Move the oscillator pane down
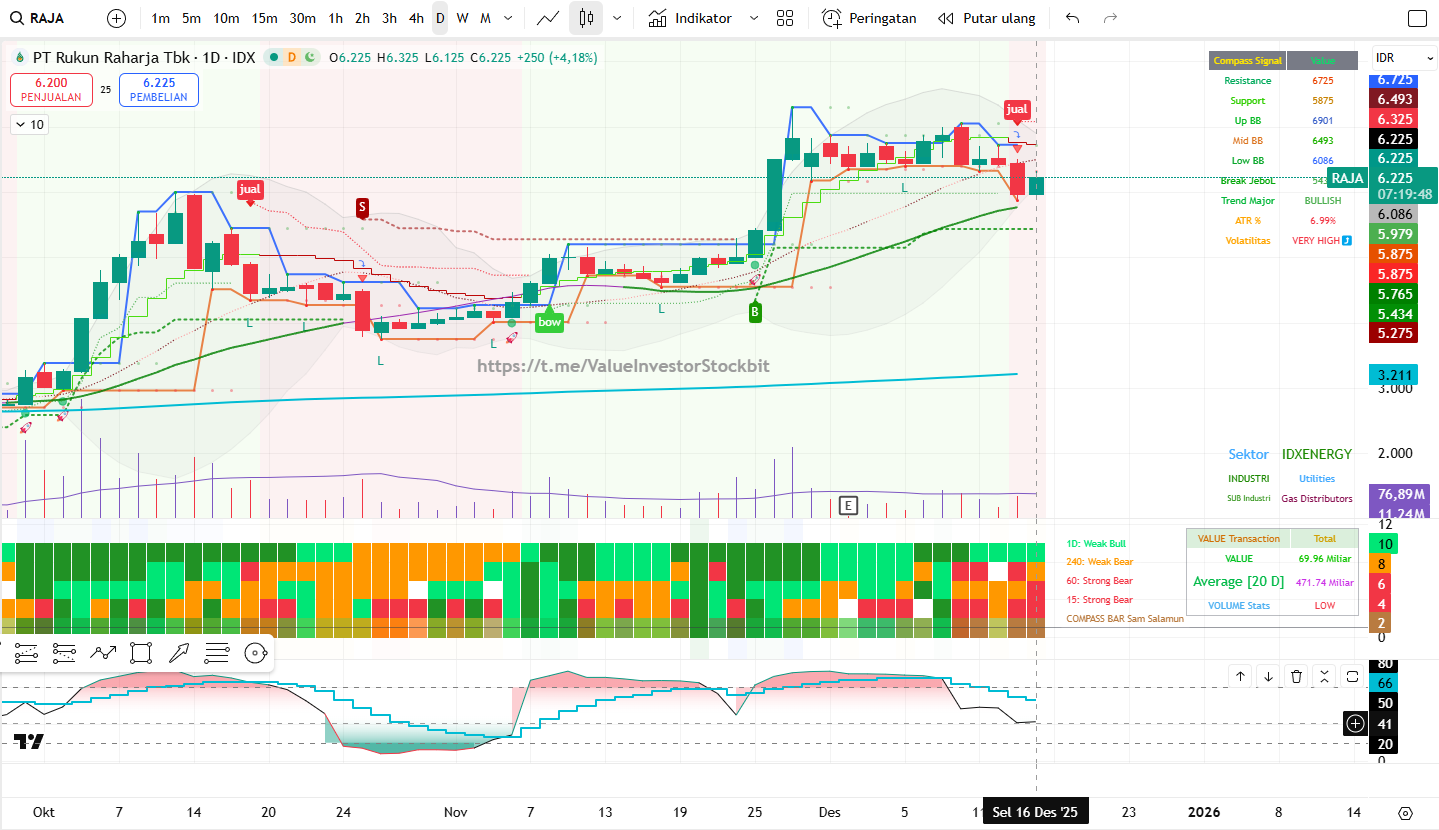Viewport: 1439px width, 830px height. tap(1268, 676)
